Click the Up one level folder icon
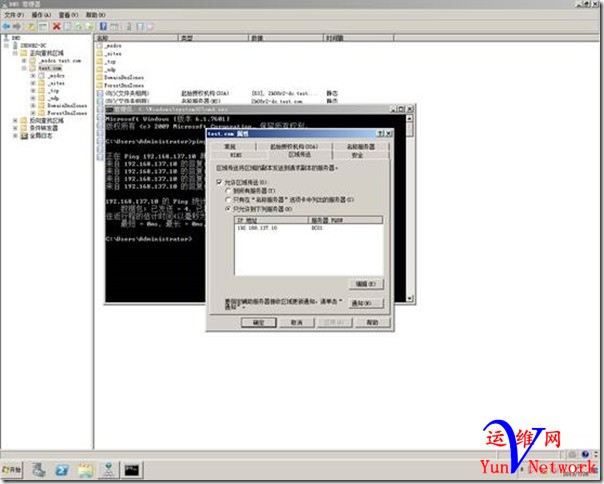The image size is (604, 484). coord(31,26)
